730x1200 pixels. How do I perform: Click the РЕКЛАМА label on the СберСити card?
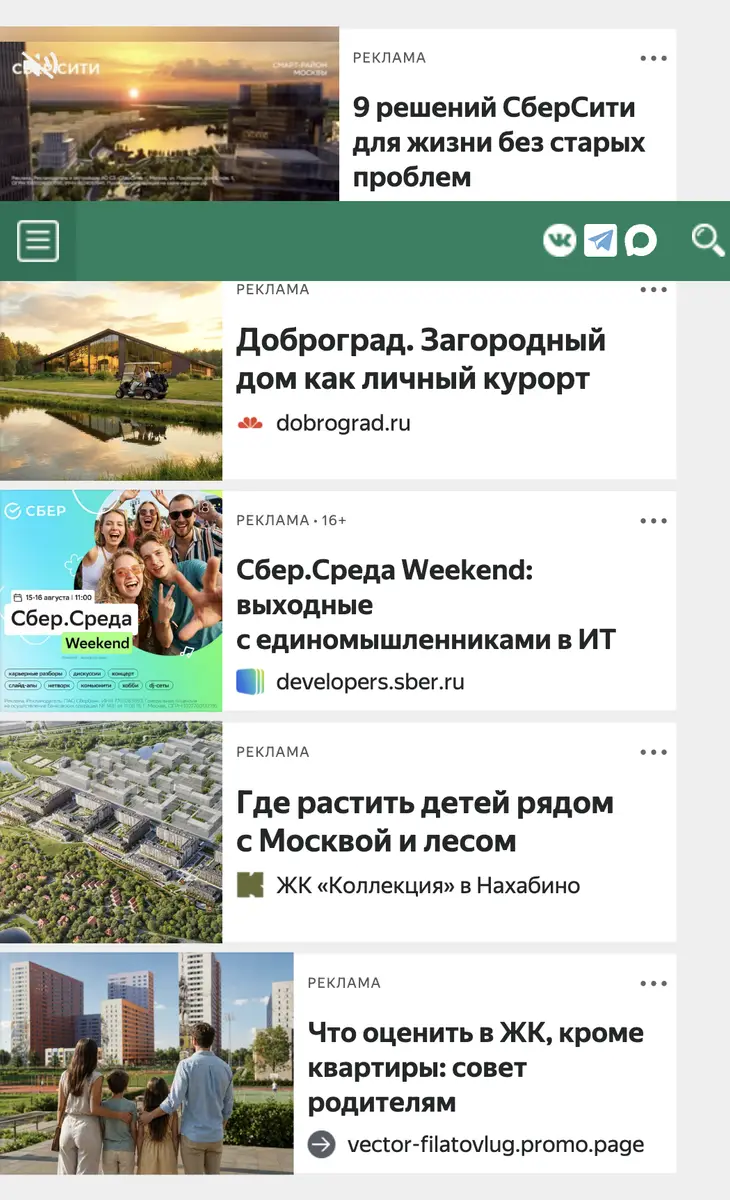click(x=389, y=58)
